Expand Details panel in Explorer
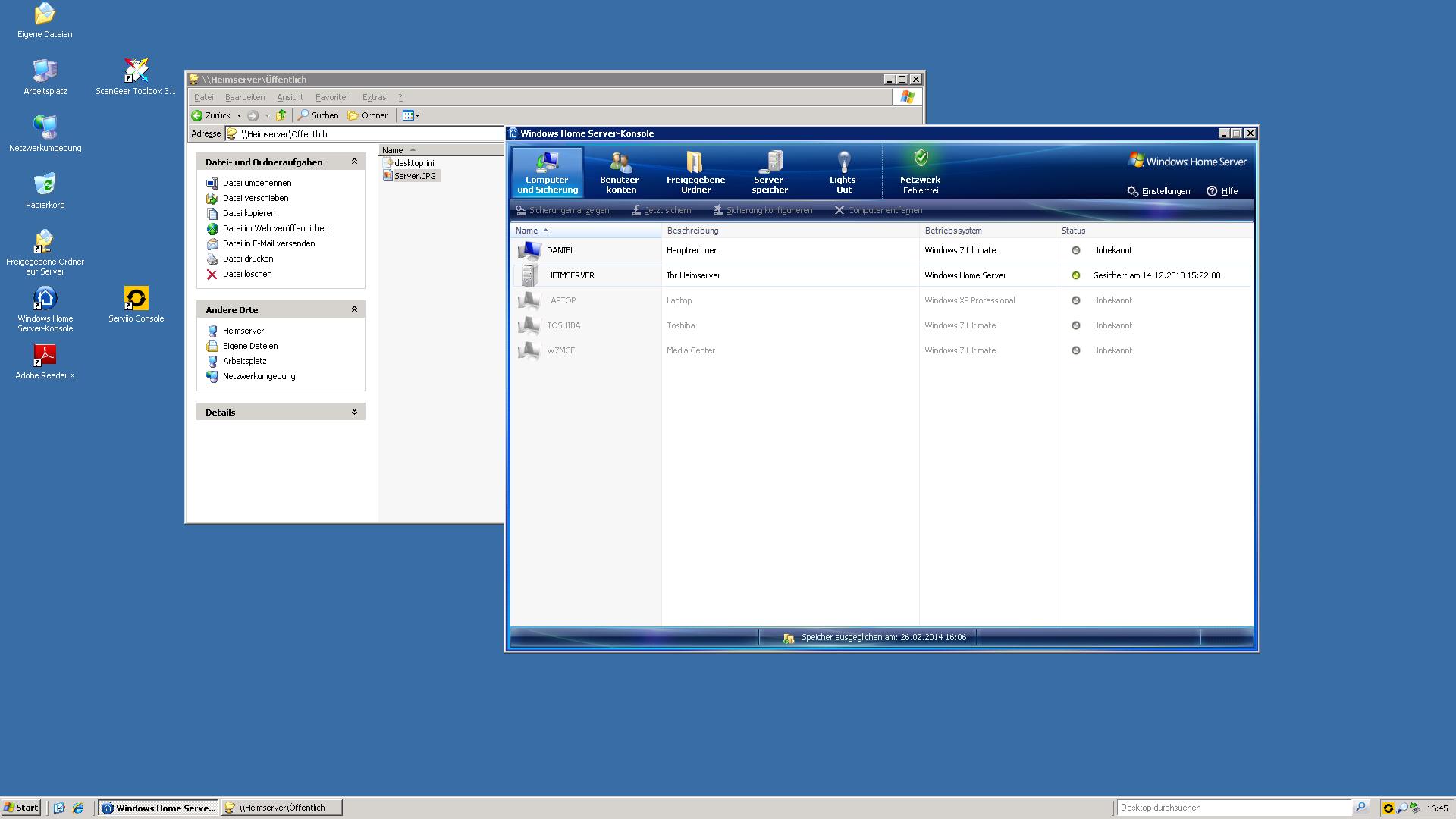 (x=354, y=412)
